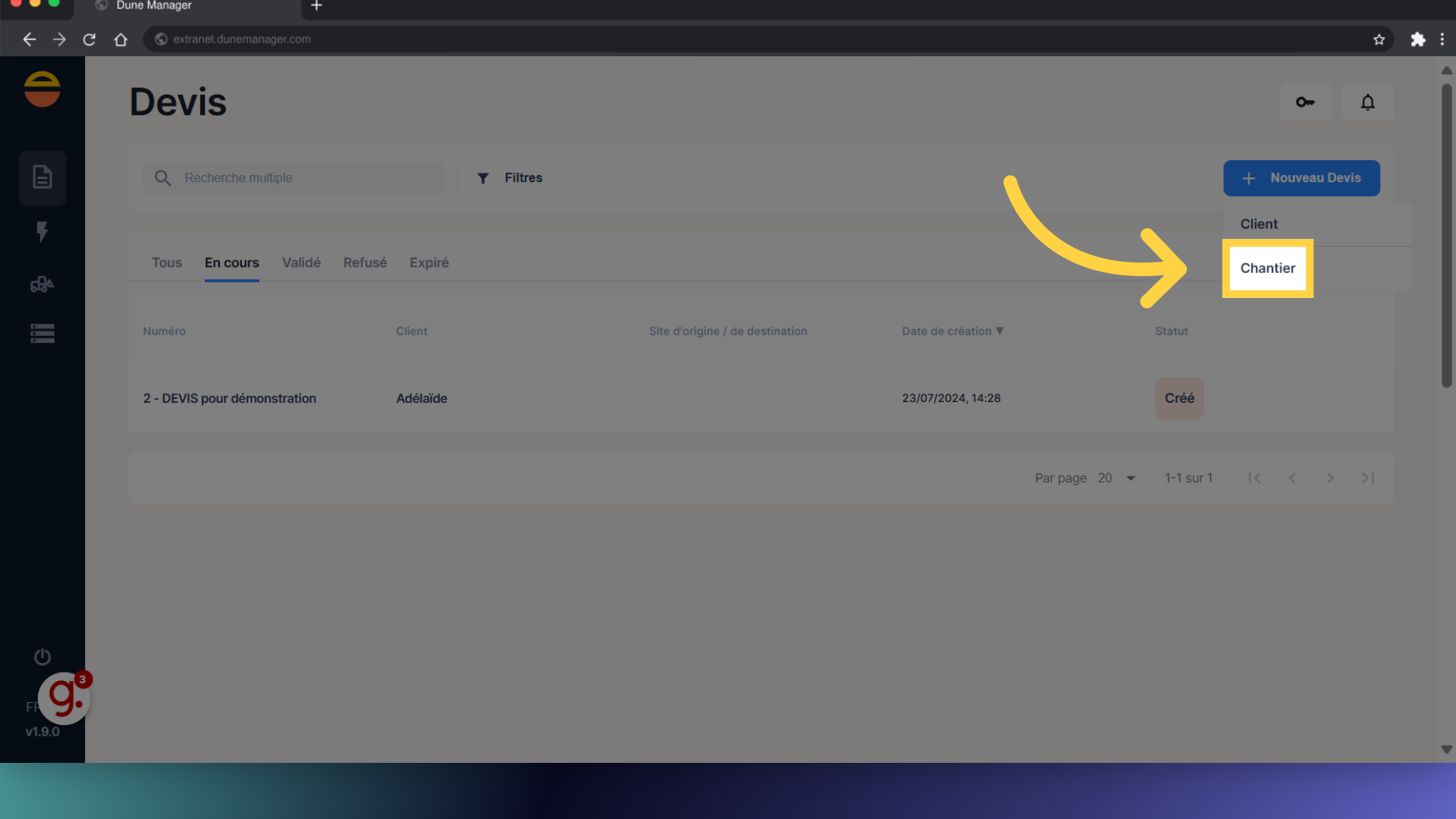This screenshot has width=1456, height=819.
Task: Click the Nouveau Devis button
Action: pyautogui.click(x=1301, y=177)
